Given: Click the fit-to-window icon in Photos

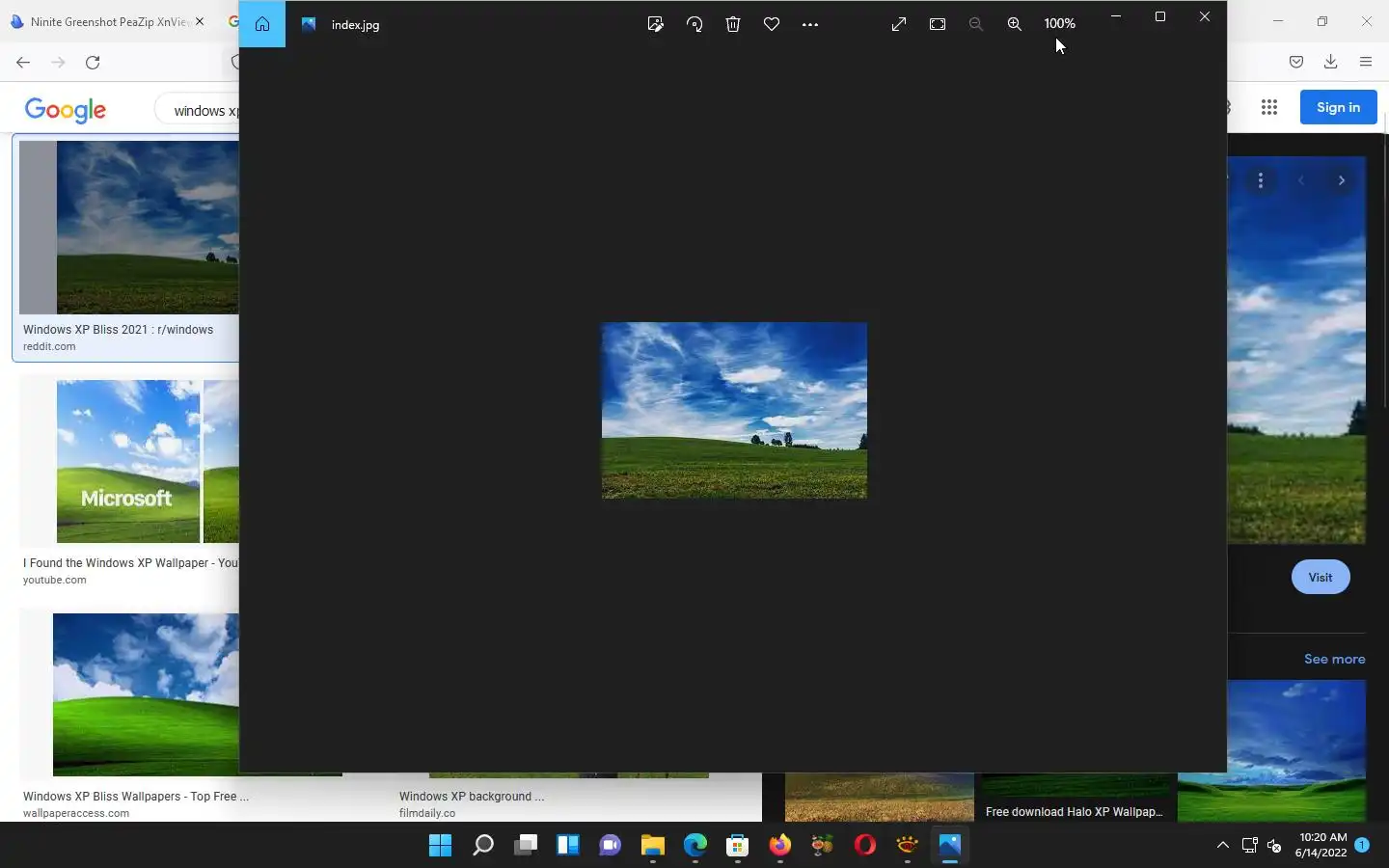Looking at the screenshot, I should (x=938, y=24).
